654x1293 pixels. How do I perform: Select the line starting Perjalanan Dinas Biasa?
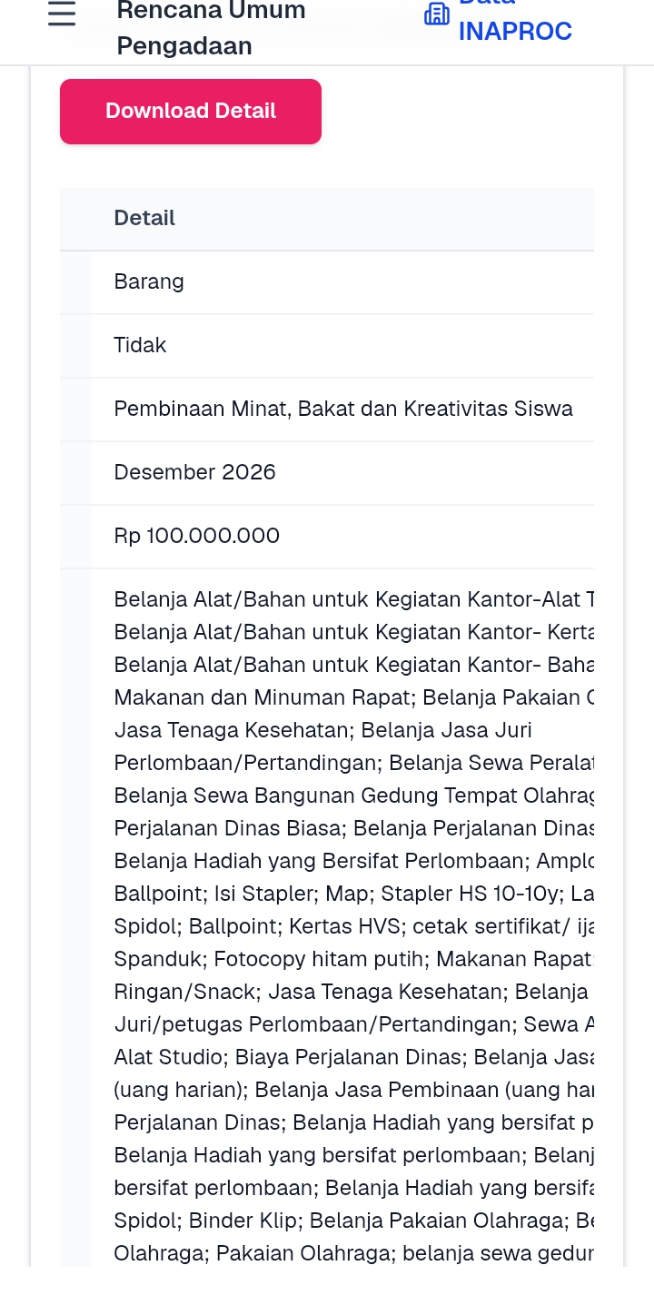point(354,829)
